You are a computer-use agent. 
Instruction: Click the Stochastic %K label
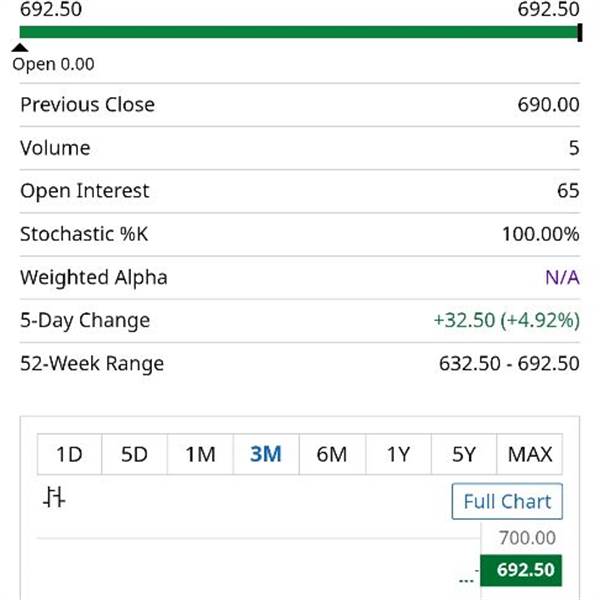tap(84, 234)
